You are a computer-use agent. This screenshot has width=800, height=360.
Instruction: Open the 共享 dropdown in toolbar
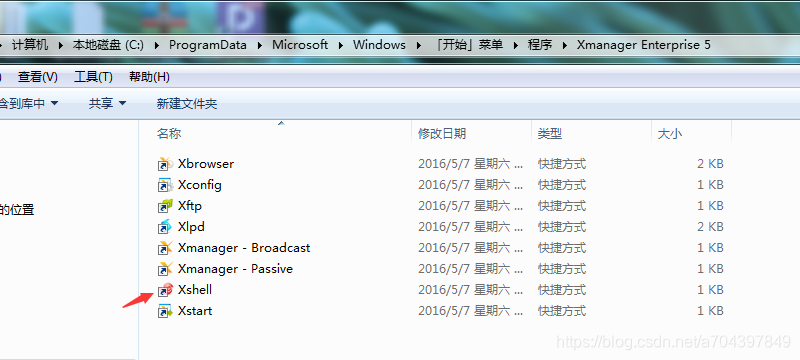tap(107, 104)
